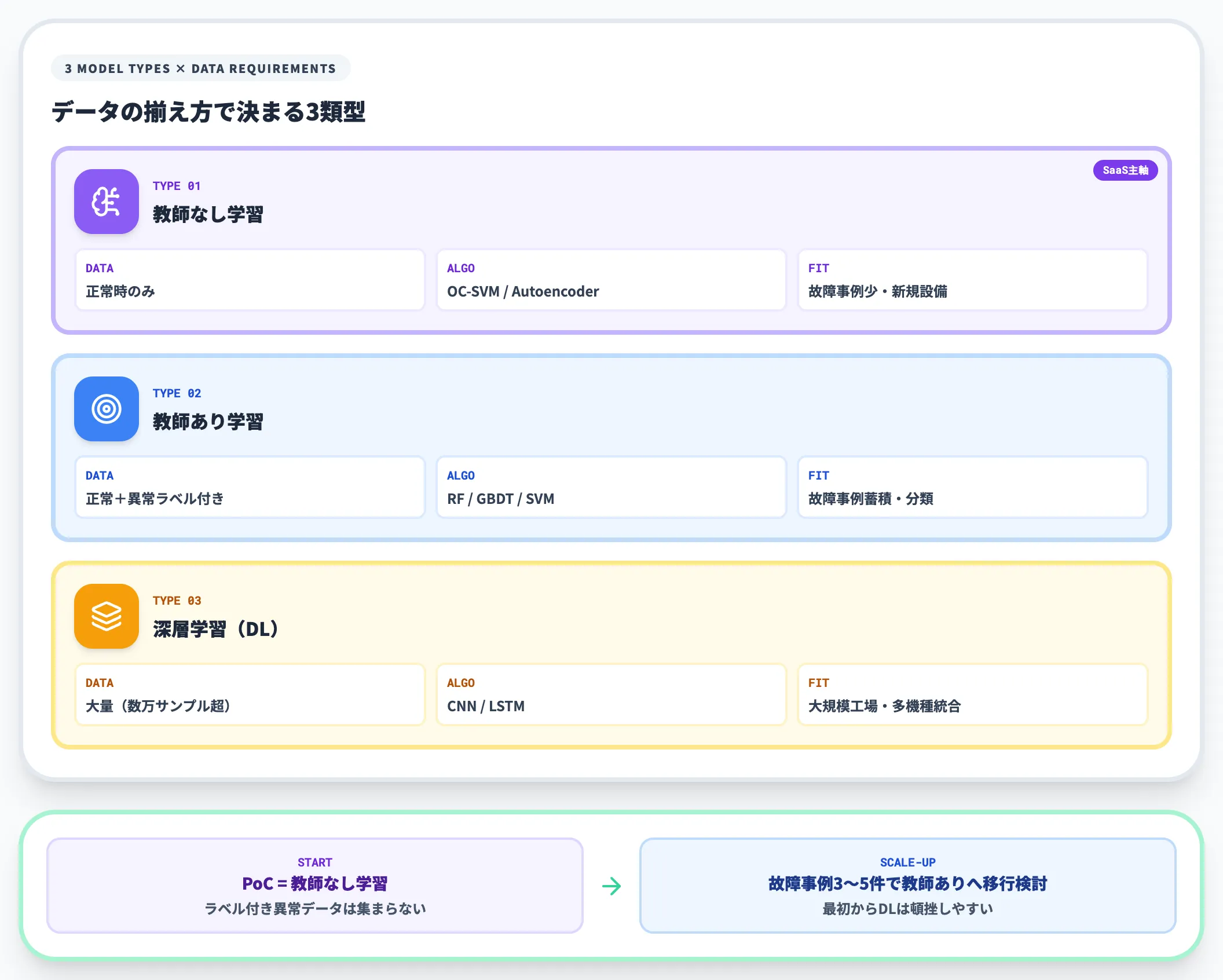Screen dimensions: 1223x980
Task: Click the green arrow between START and SCALE-UP
Action: pos(611,886)
